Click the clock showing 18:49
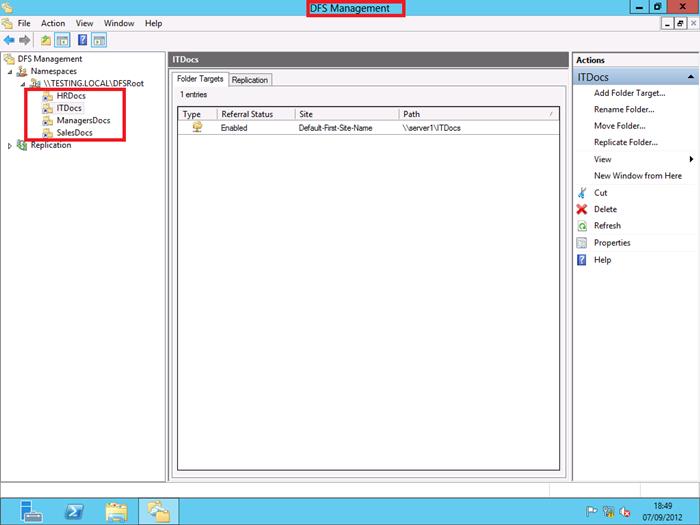 click(x=662, y=506)
